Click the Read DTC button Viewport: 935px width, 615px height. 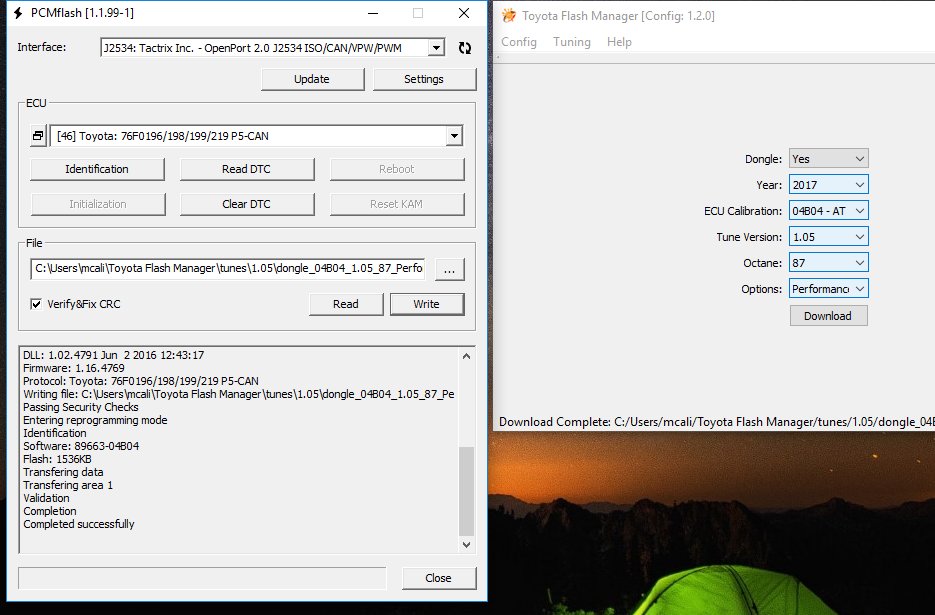pyautogui.click(x=247, y=169)
